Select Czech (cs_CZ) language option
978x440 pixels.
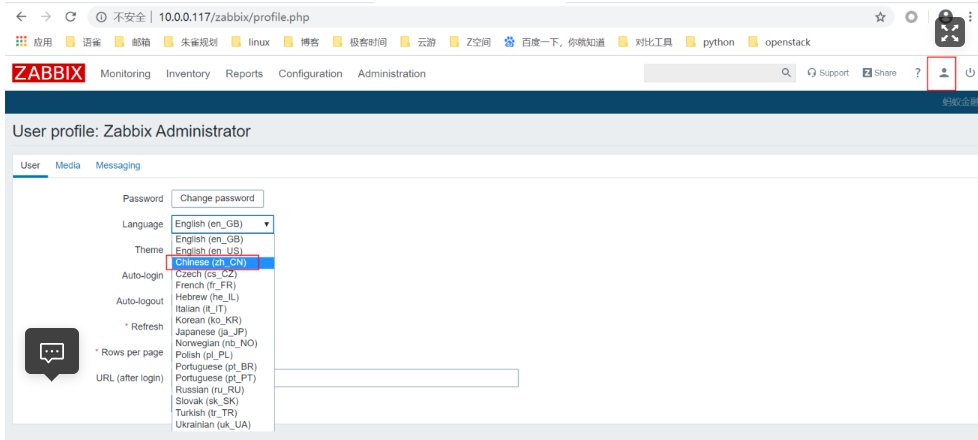click(223, 274)
